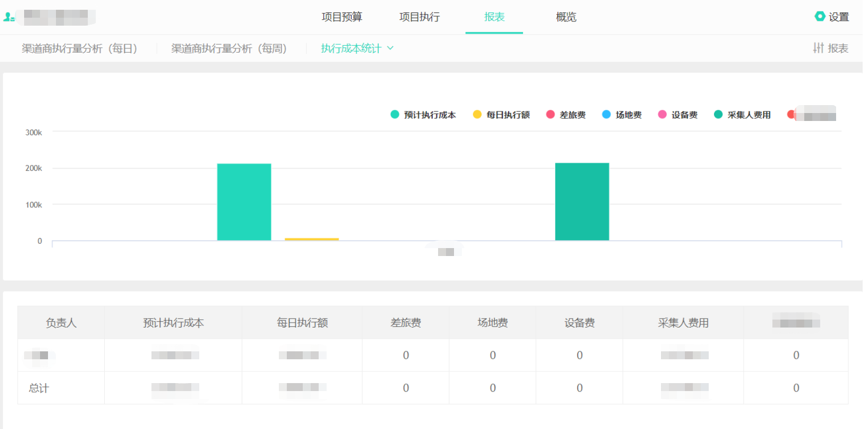
Task: Toggle the 每日执行额 series label in the legend
Action: (508, 115)
